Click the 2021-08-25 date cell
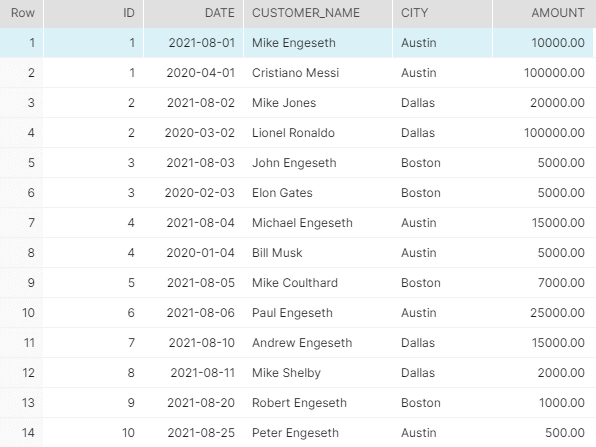Screen dimensions: 596x447 [x=193, y=433]
